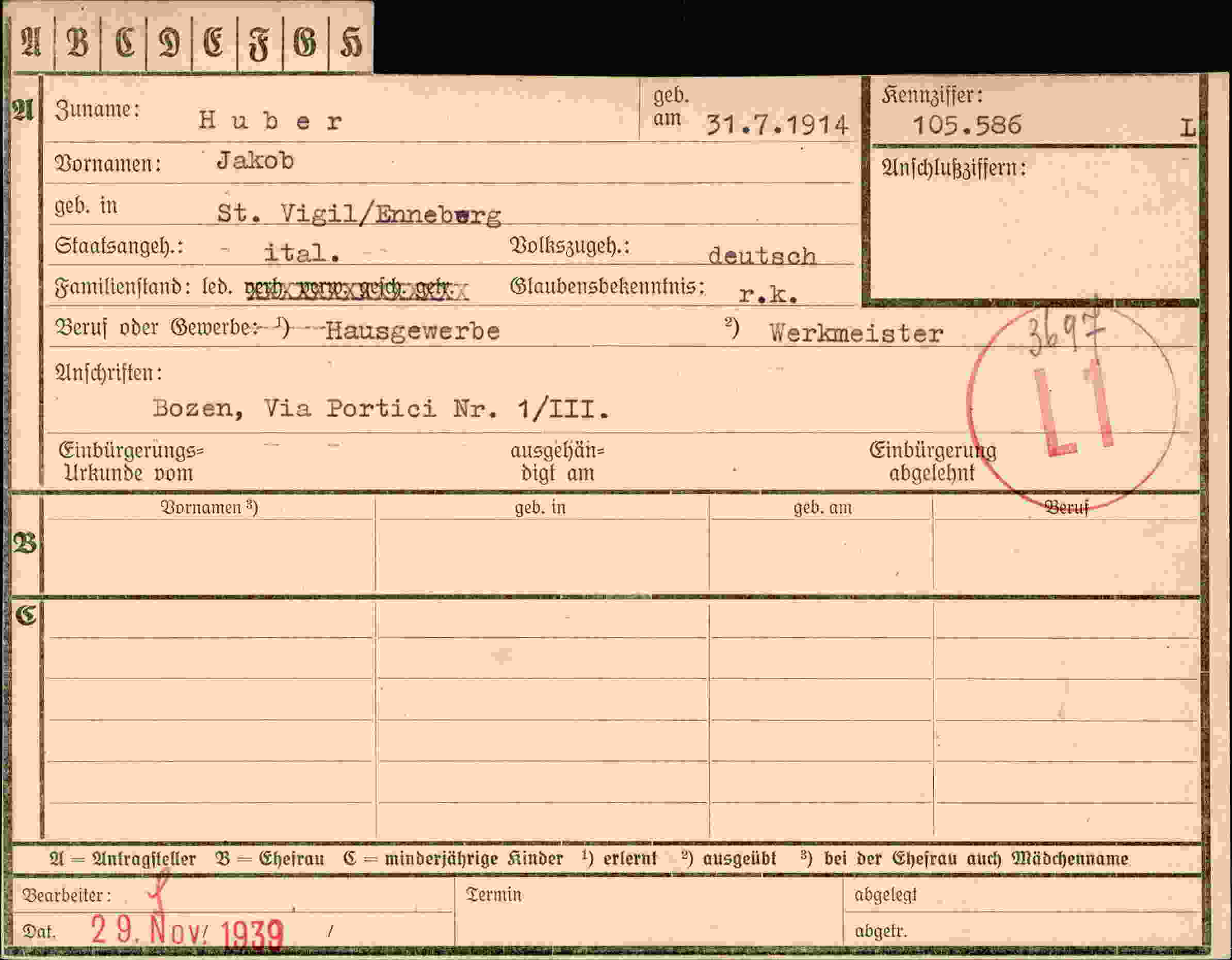The height and width of the screenshot is (960, 1232).
Task: Click the 'abgelegt' label
Action: (885, 895)
